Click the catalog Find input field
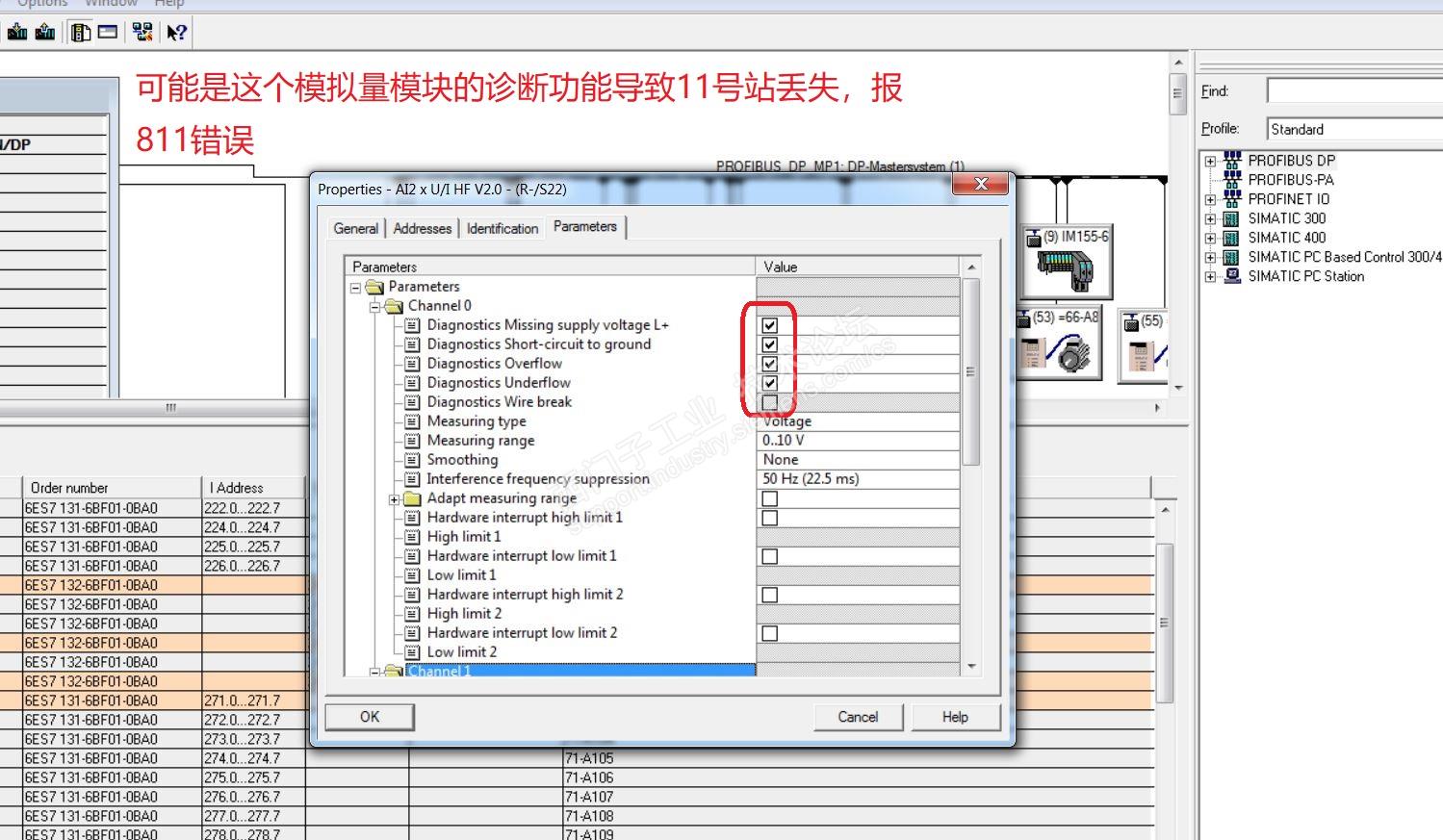 1354,91
